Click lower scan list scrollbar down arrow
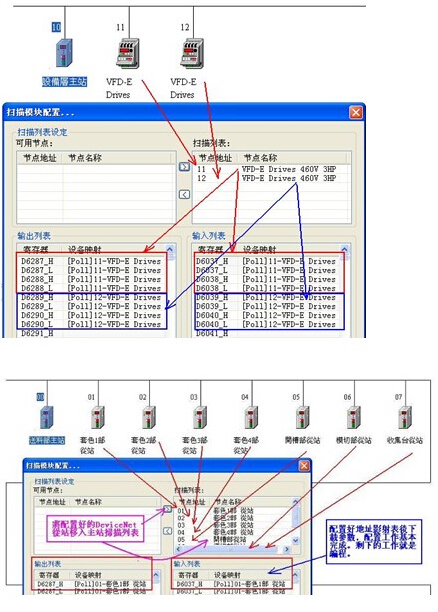Image resolution: width=438 pixels, height=612 pixels. click(x=296, y=541)
